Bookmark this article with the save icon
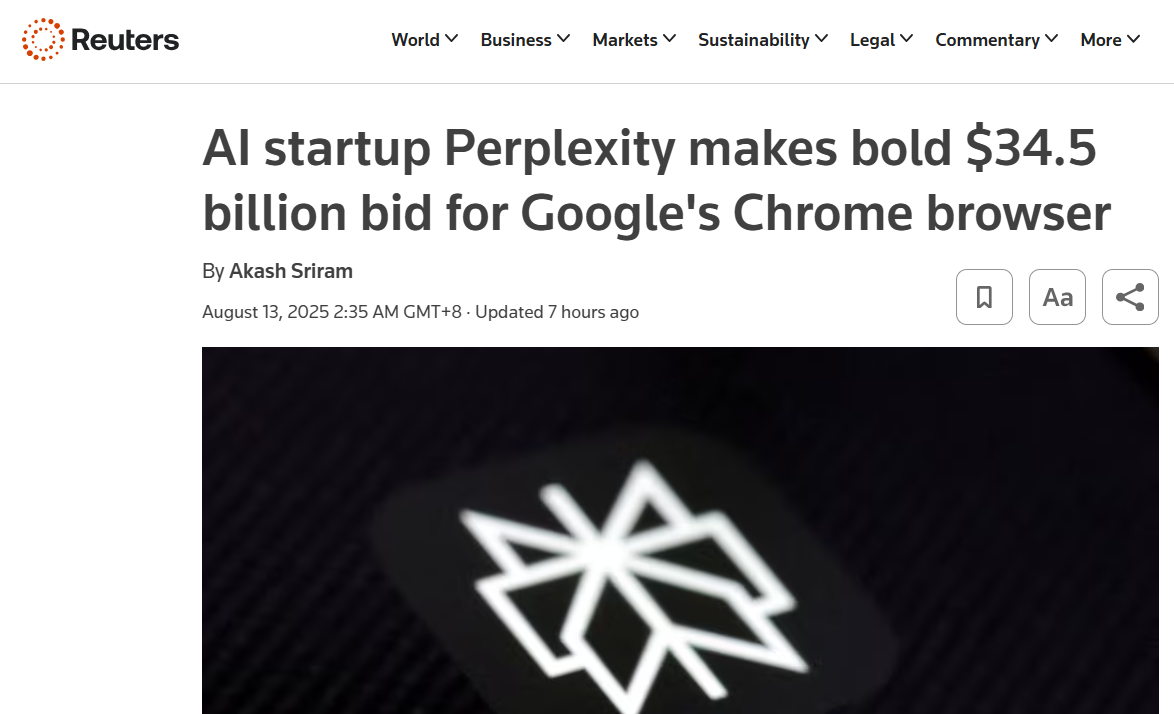The height and width of the screenshot is (714, 1174). 984,297
